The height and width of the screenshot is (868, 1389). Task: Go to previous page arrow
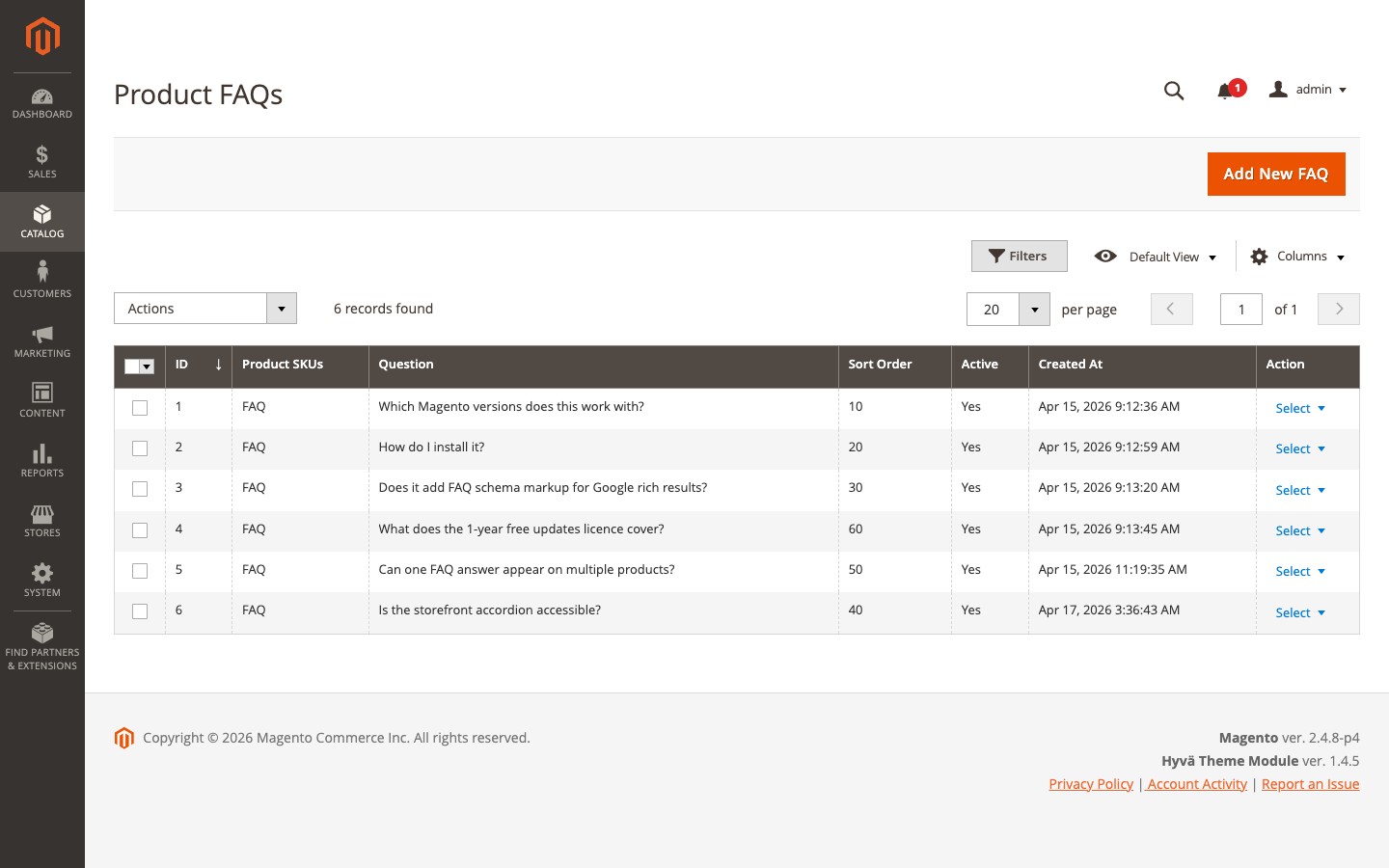(1171, 309)
